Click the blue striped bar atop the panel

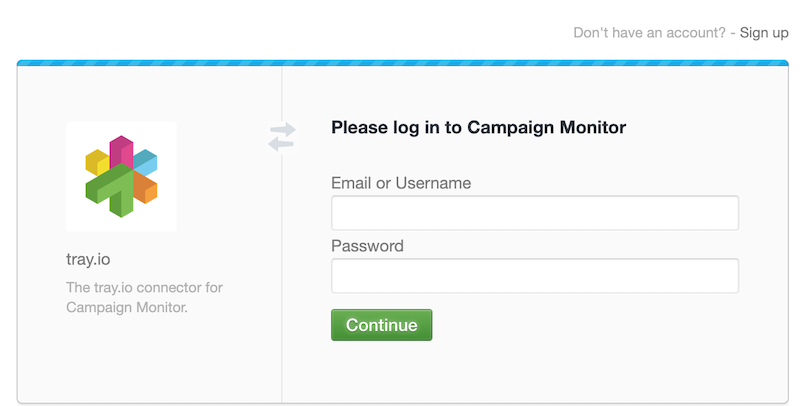402,63
